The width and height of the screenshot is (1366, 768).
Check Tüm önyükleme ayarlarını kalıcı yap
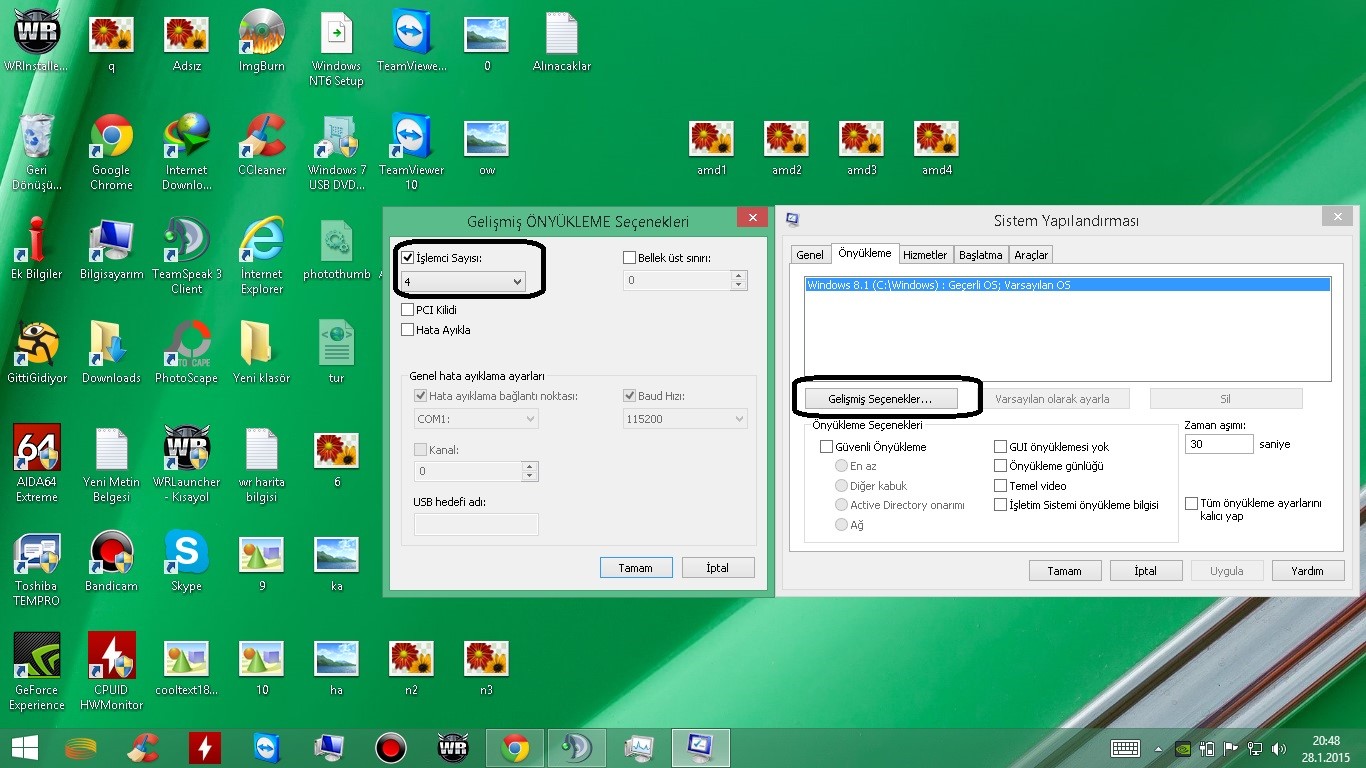tap(1191, 504)
